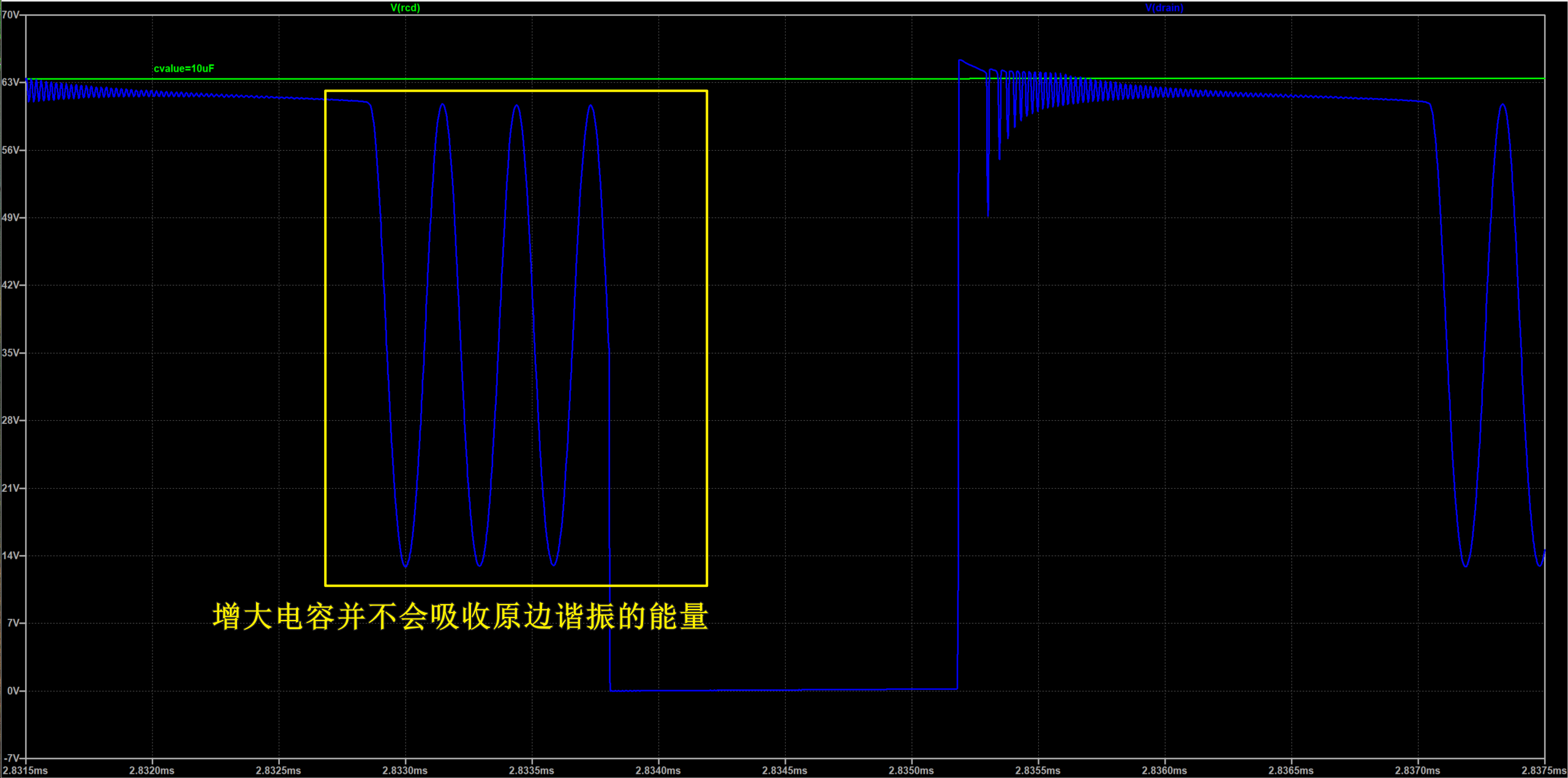
Task: Click the 63V vertical axis label
Action: pos(10,82)
